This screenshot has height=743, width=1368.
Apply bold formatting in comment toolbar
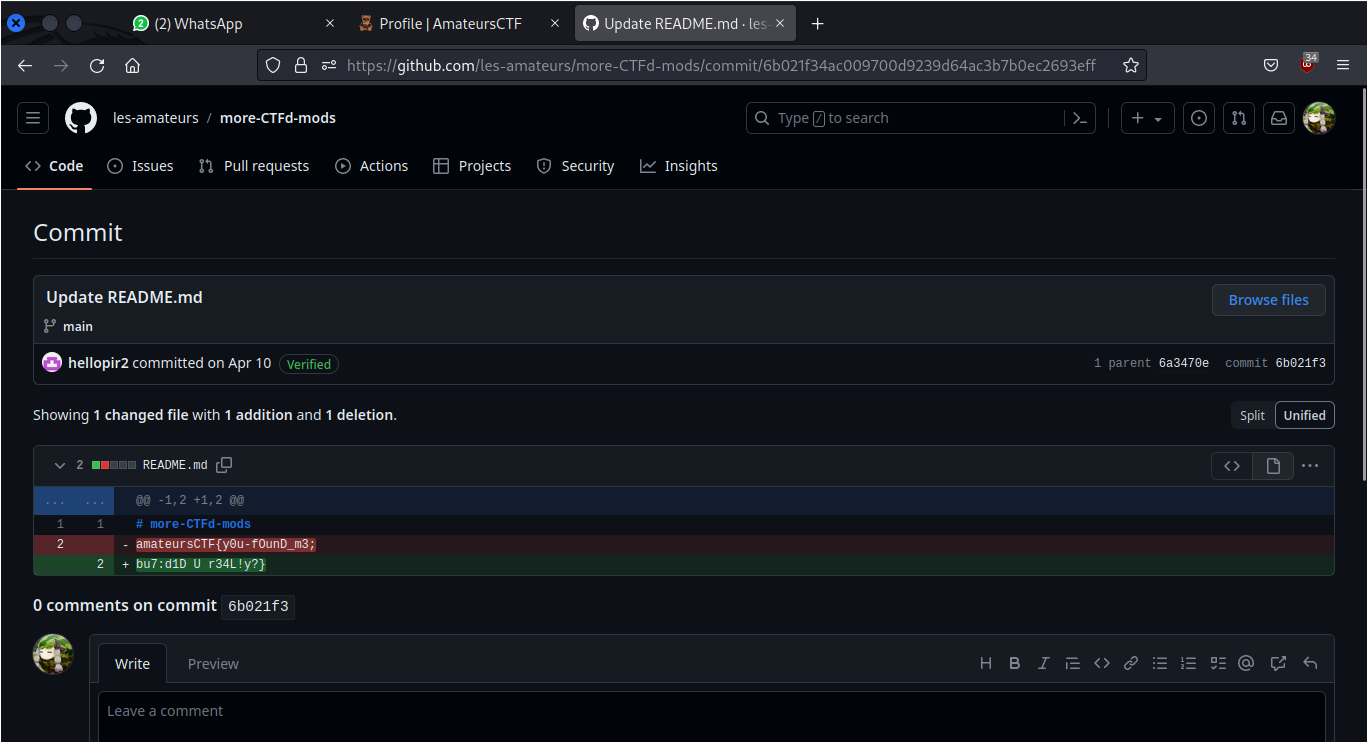(x=1015, y=663)
